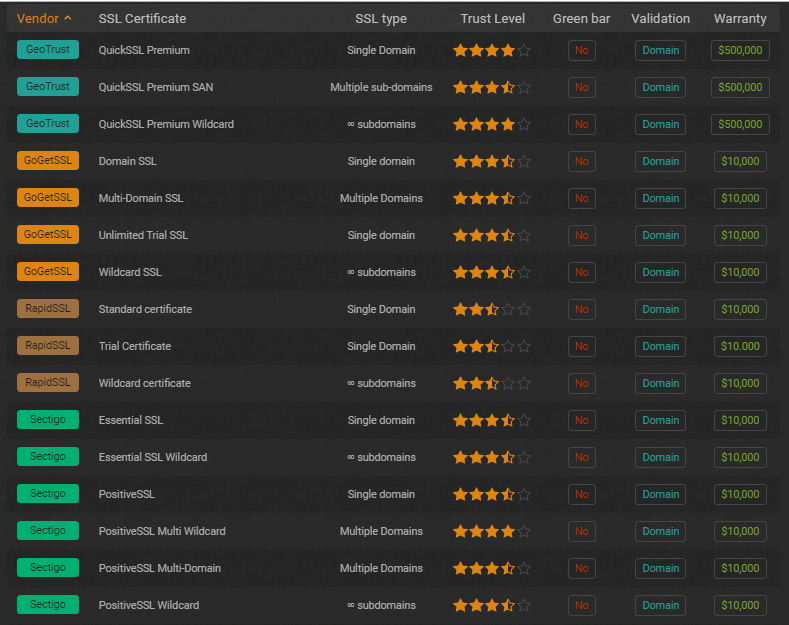Click GeoTrust badge in QuickSSL Premium row
789x625 pixels.
48,49
